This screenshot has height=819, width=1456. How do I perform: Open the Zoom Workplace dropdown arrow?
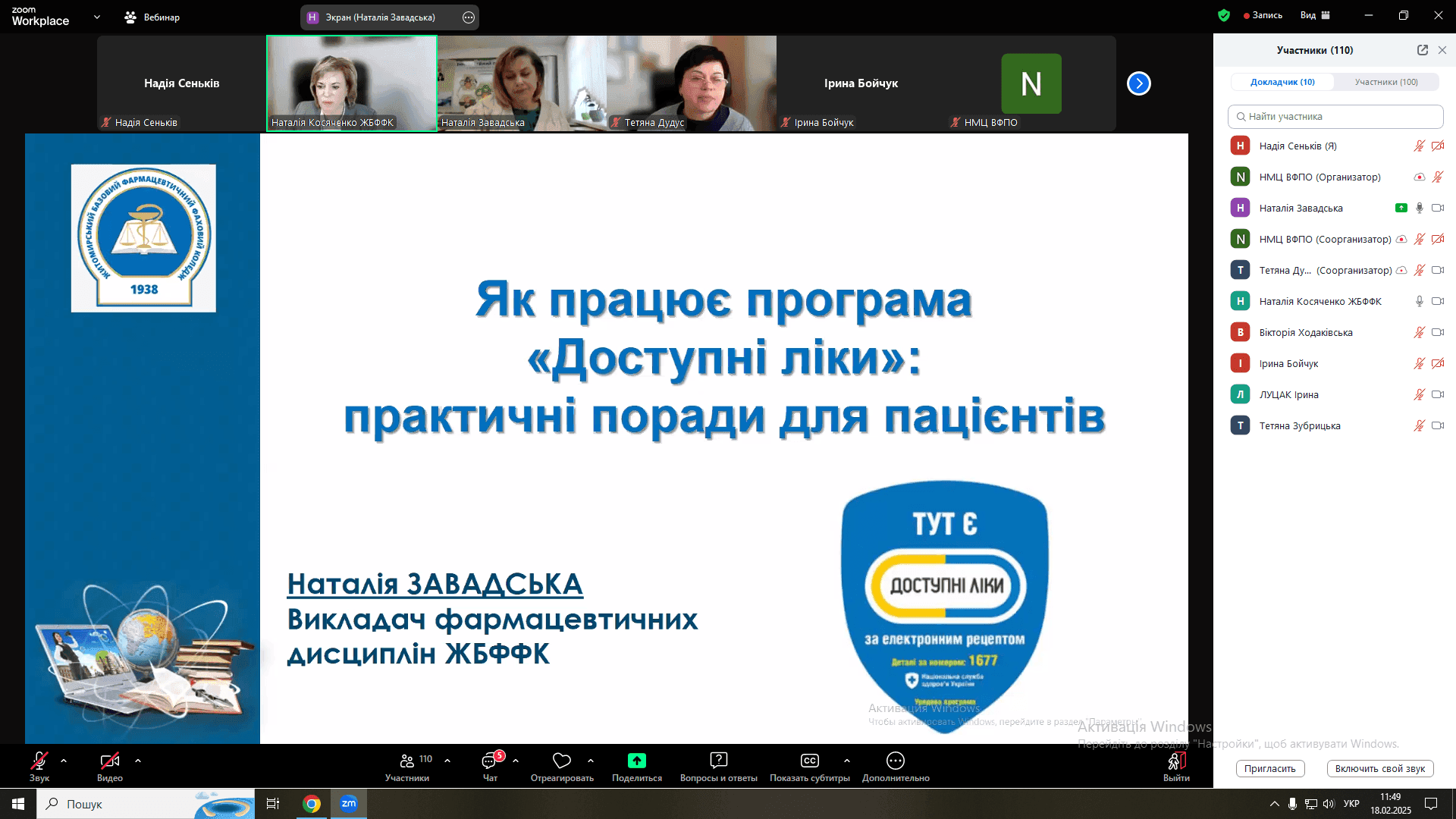(x=97, y=17)
